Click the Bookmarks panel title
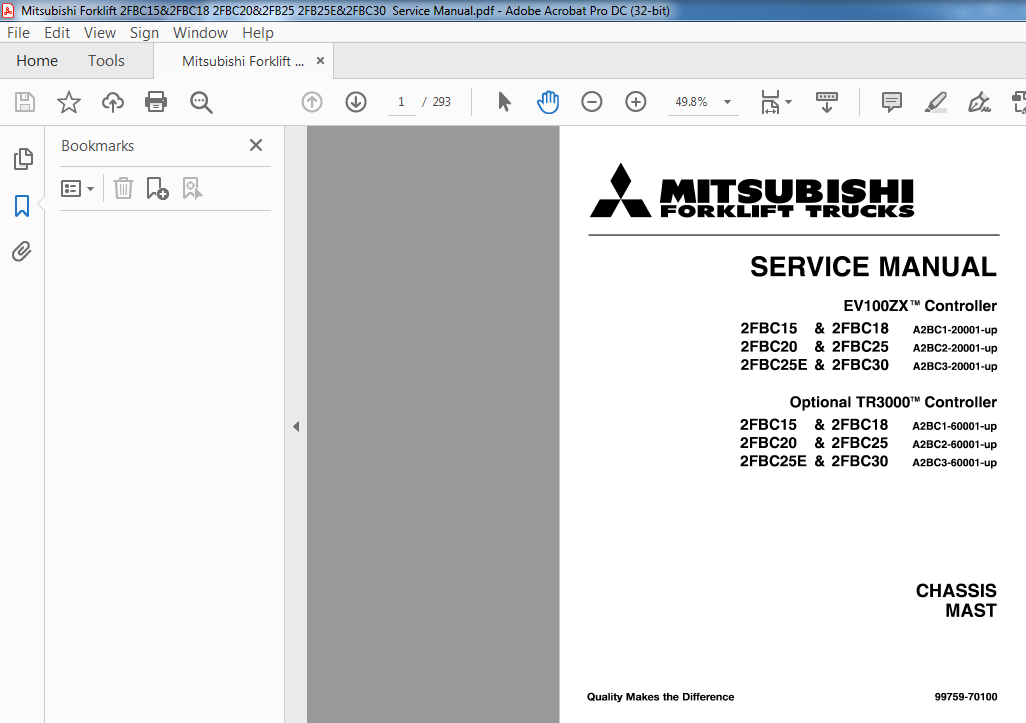Image resolution: width=1026 pixels, height=723 pixels. click(x=97, y=146)
